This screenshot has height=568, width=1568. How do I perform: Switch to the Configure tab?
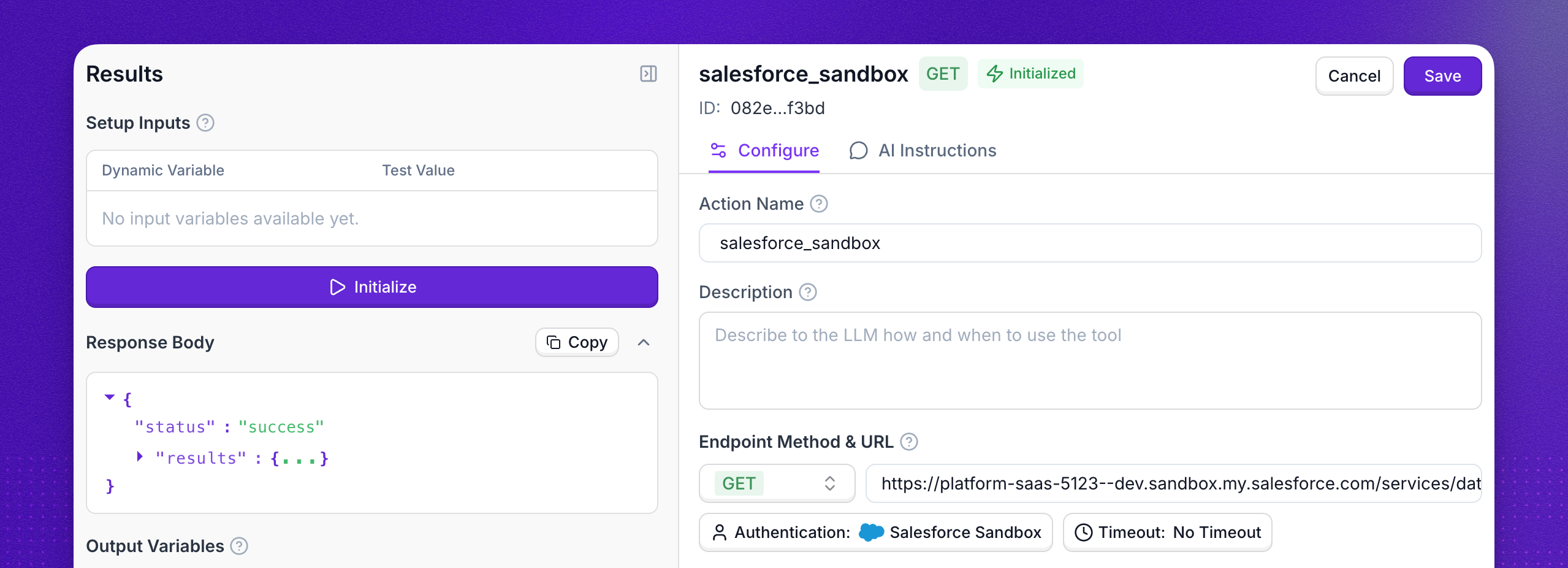[764, 150]
